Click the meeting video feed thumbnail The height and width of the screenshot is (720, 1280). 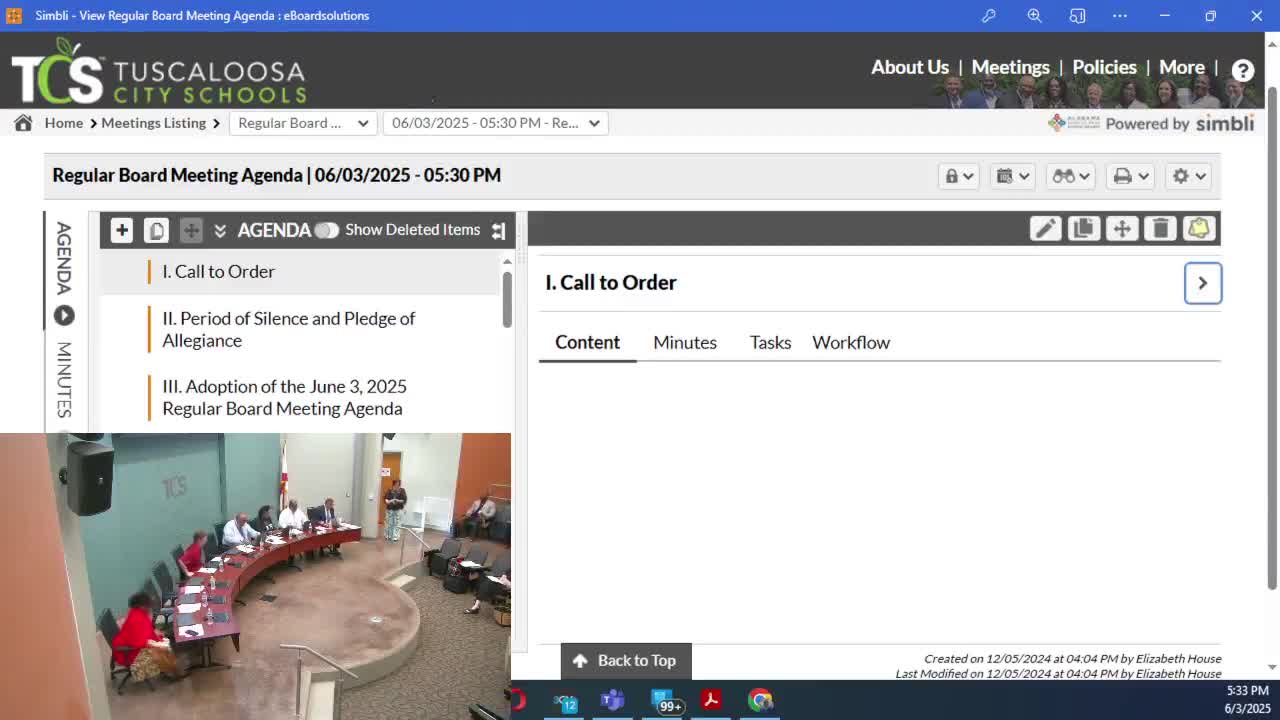[255, 576]
